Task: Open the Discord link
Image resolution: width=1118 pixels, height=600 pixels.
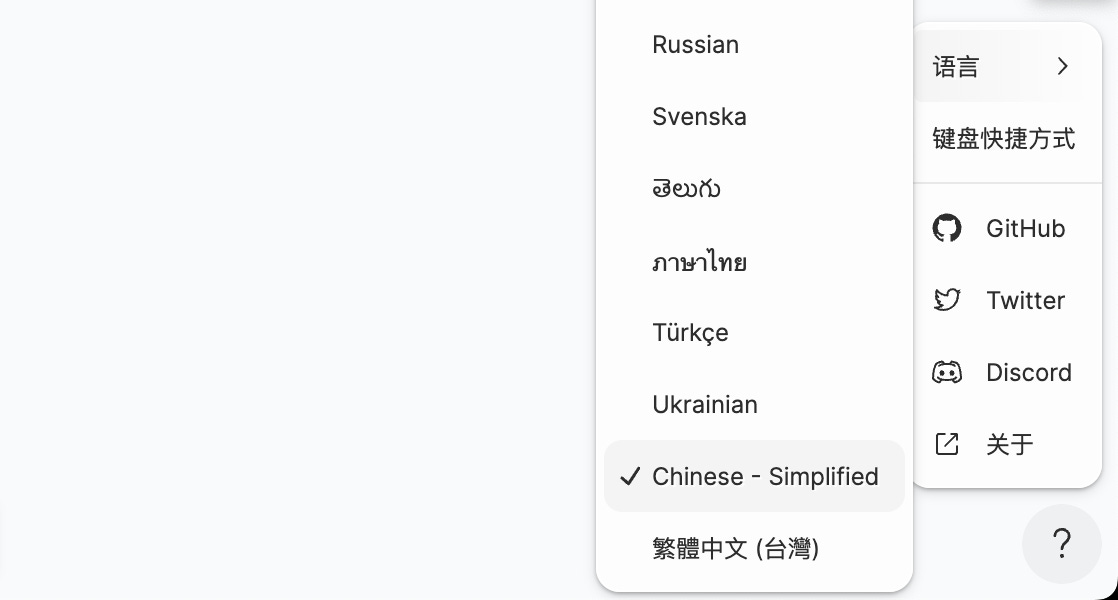Action: (1028, 372)
